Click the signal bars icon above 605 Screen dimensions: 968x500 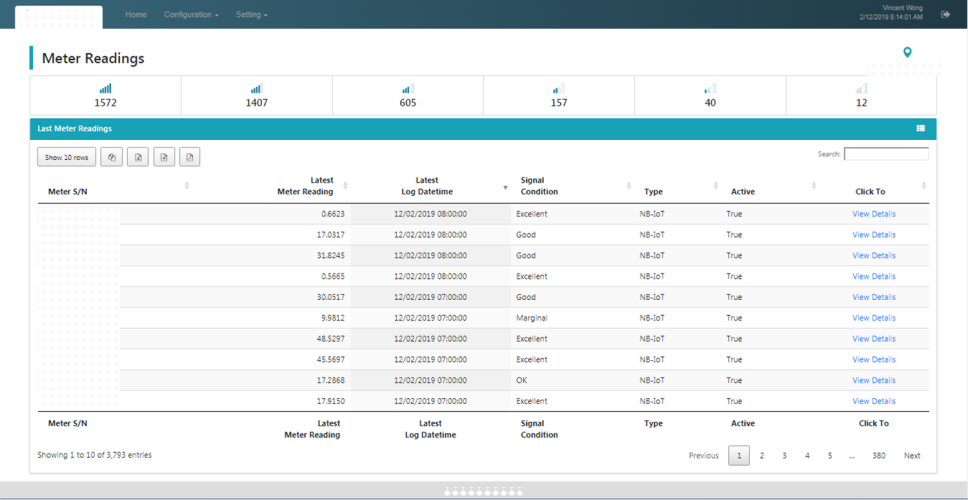pyautogui.click(x=408, y=89)
